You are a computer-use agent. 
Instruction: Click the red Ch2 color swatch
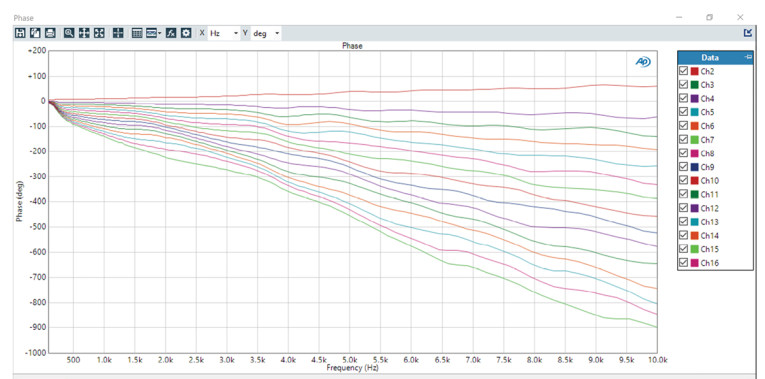coord(695,71)
